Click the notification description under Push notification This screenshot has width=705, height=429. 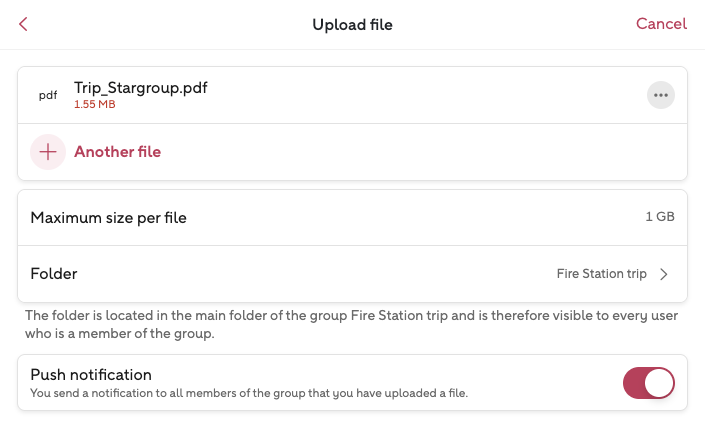pos(249,394)
